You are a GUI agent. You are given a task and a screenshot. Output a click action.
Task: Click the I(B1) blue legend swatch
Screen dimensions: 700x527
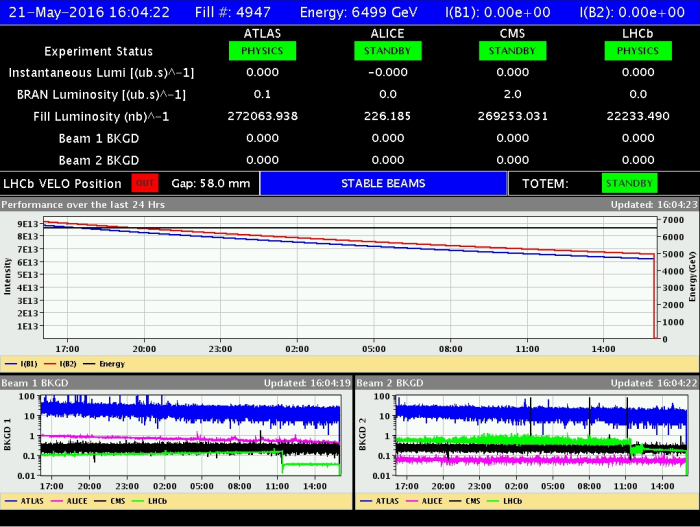(x=11, y=364)
